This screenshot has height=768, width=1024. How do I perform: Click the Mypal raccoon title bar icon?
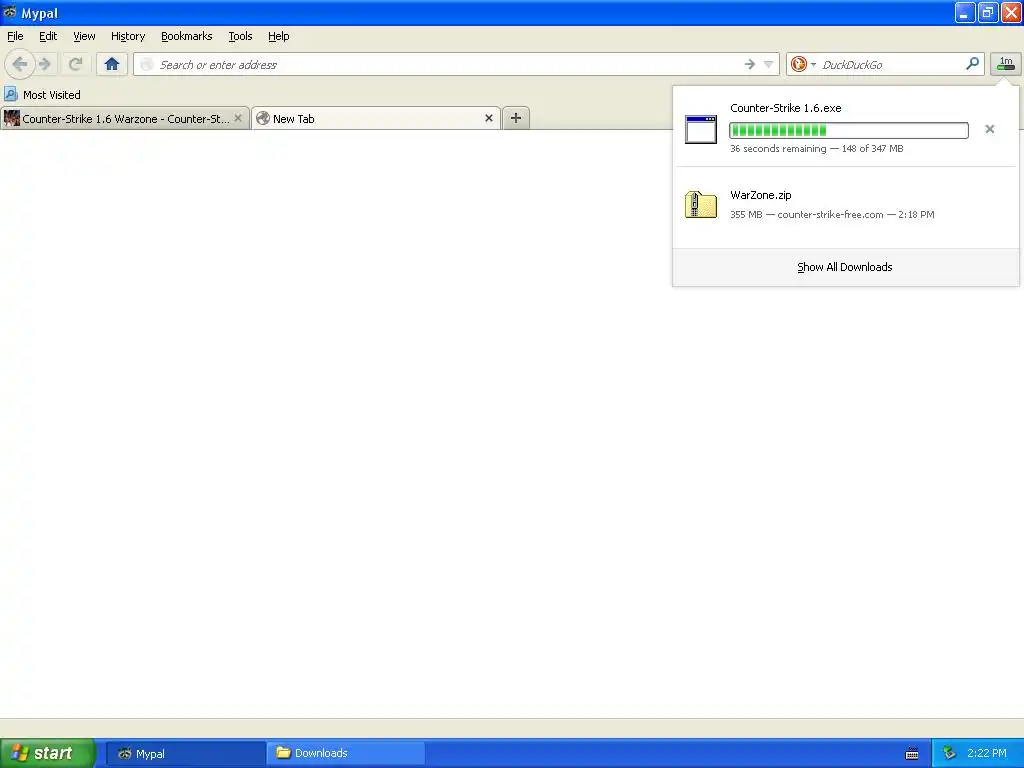click(x=10, y=12)
